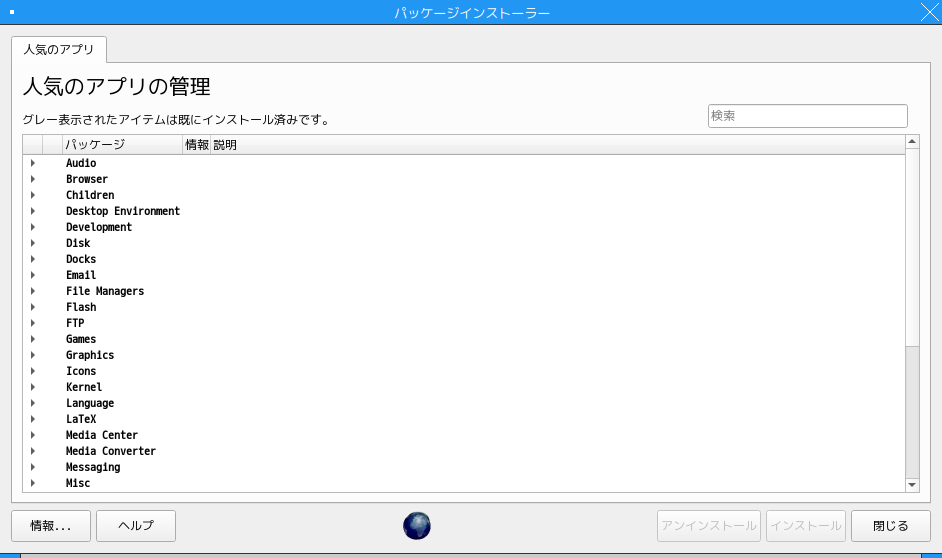Screen dimensions: 942x558
Task: Expand the Games category arrow
Action: (32, 339)
